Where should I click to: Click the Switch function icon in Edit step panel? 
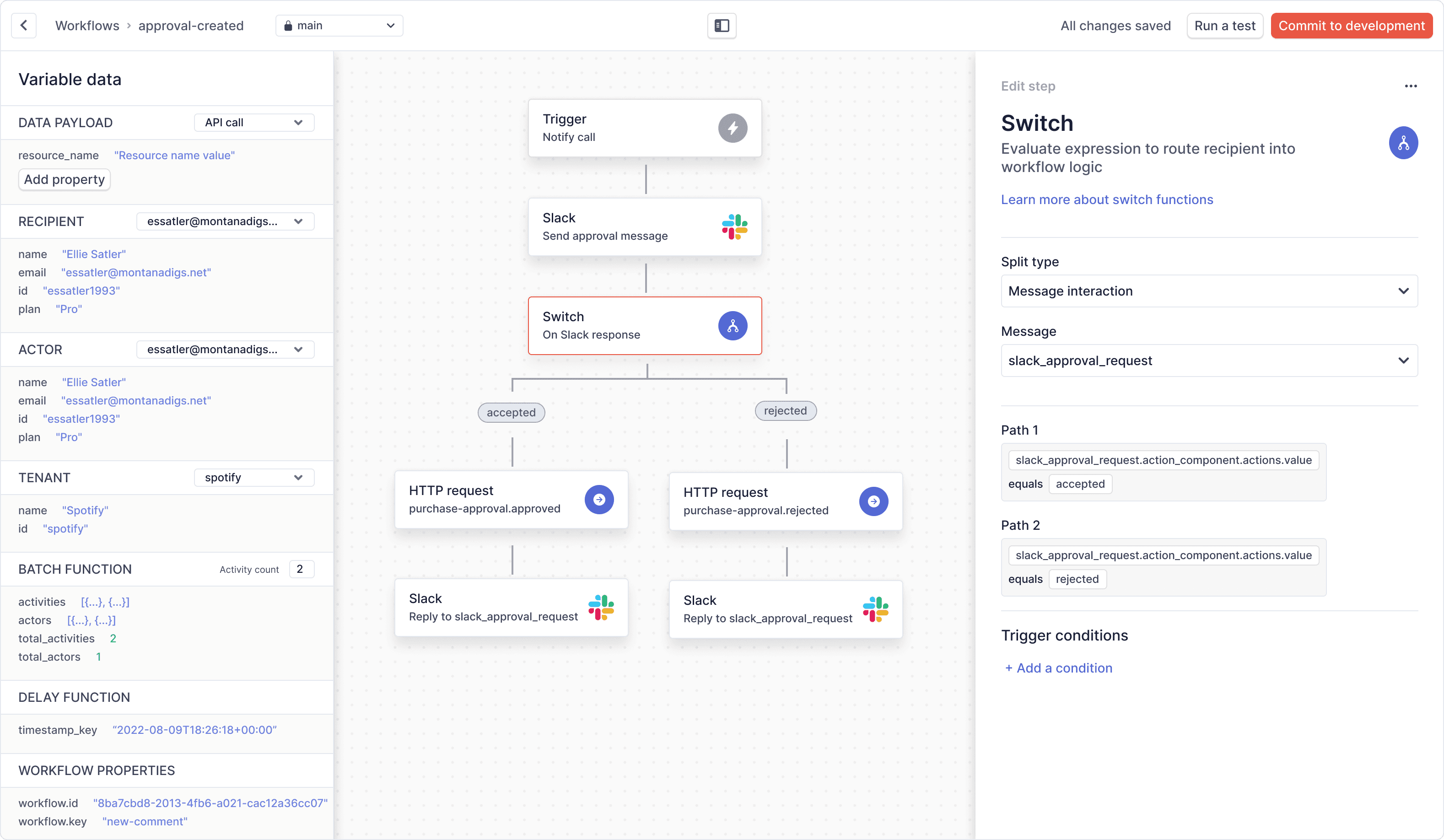(x=1403, y=143)
